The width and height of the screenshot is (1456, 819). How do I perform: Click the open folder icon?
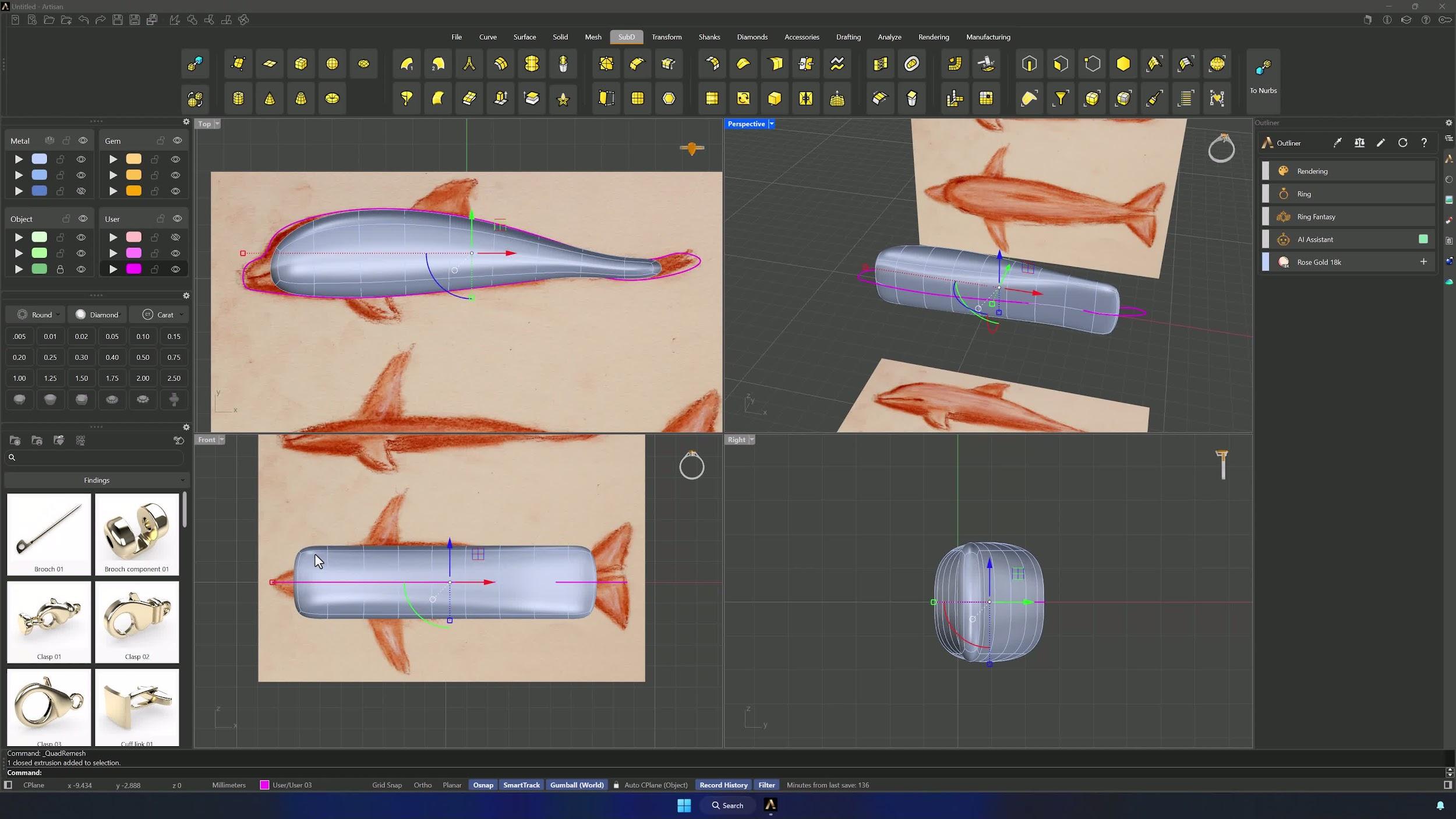point(50,20)
